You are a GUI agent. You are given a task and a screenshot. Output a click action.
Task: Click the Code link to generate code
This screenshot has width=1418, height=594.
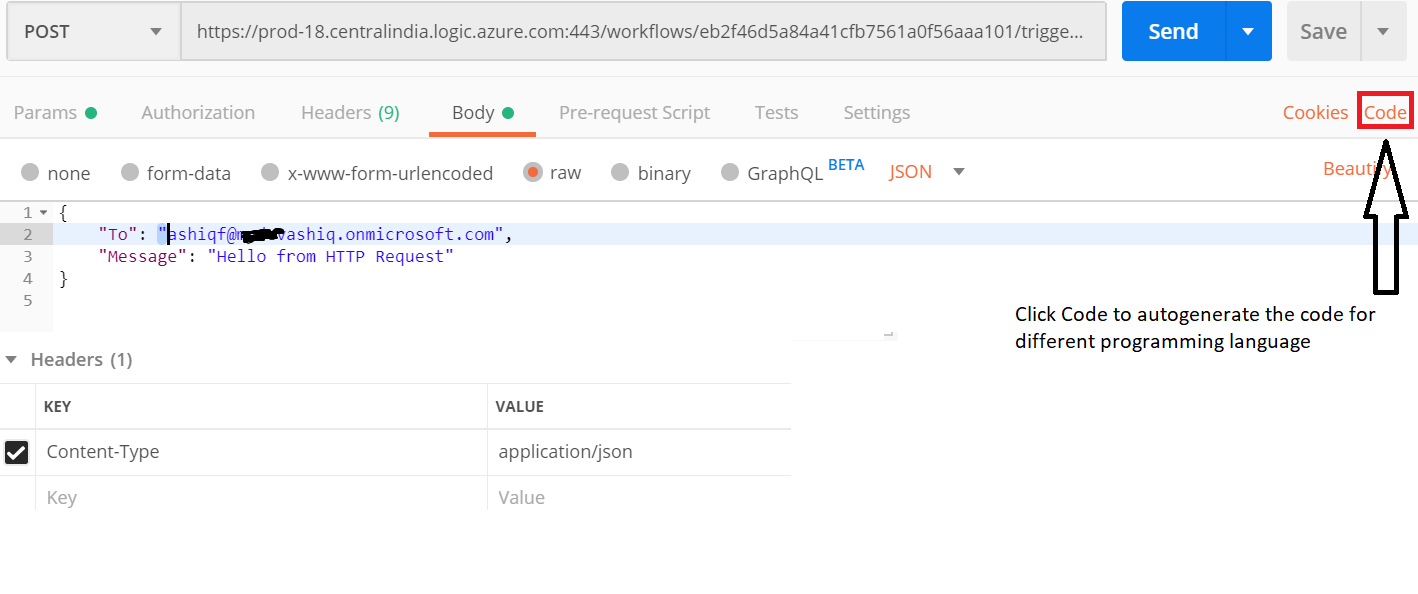pos(1385,112)
